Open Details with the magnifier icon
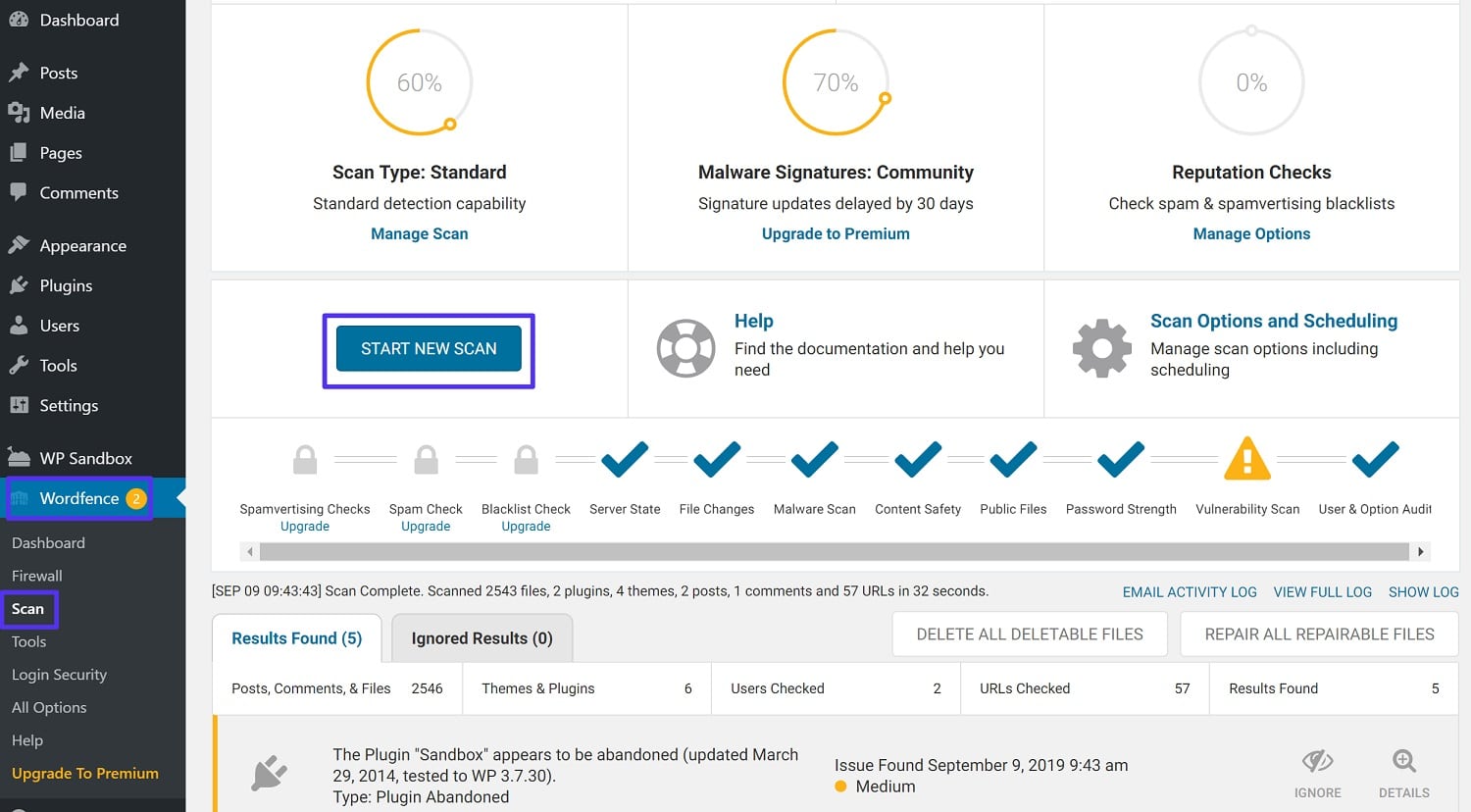 pyautogui.click(x=1403, y=761)
